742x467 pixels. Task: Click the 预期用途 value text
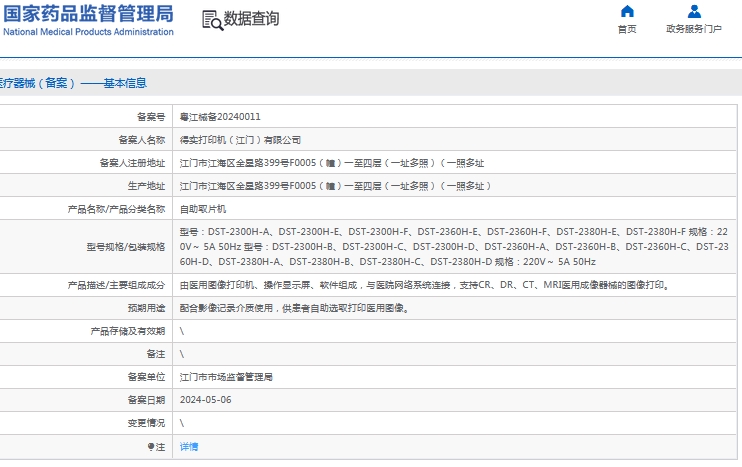[294, 308]
